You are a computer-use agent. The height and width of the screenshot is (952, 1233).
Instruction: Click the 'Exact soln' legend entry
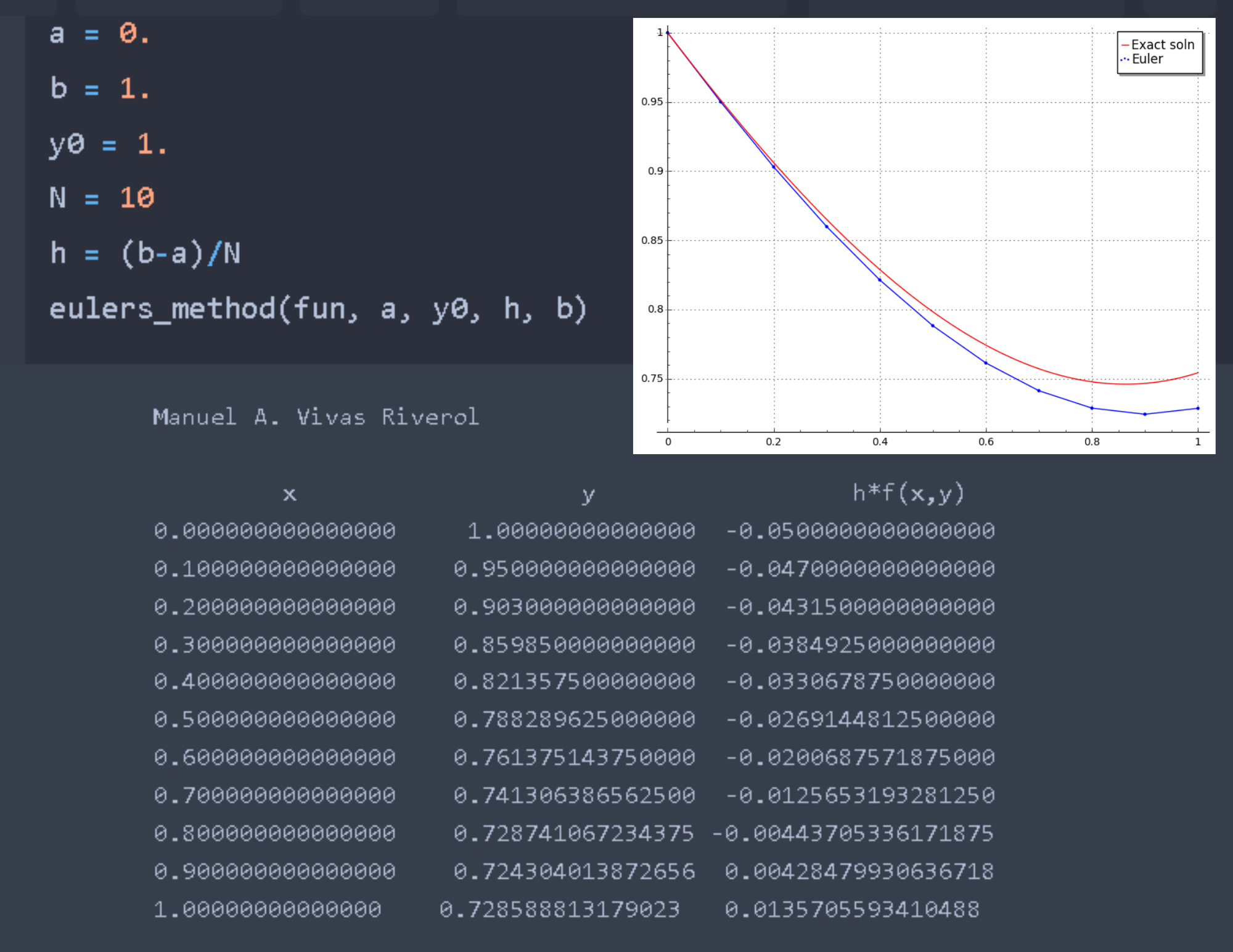[1162, 44]
